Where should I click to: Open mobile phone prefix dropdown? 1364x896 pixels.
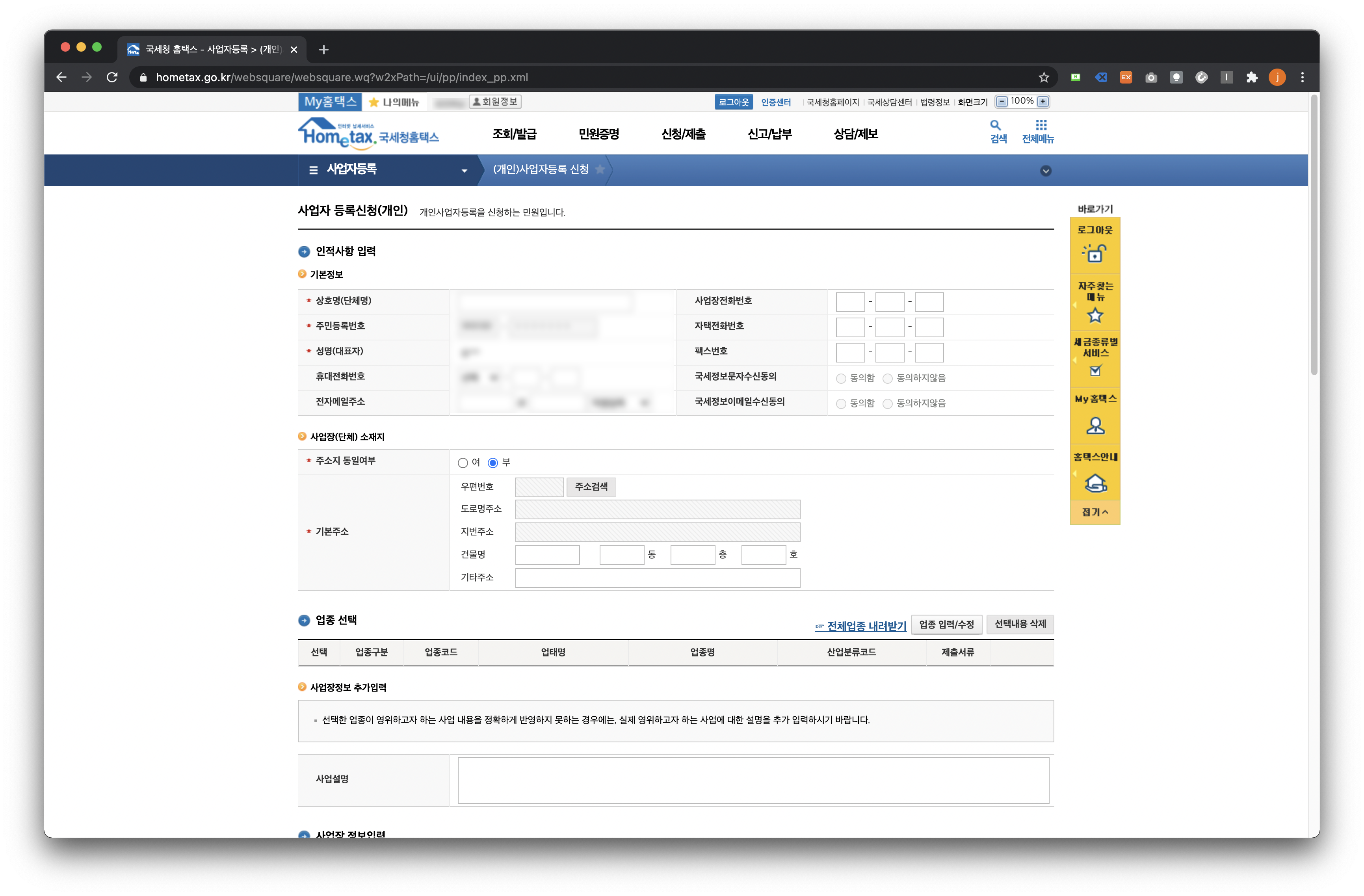(480, 377)
